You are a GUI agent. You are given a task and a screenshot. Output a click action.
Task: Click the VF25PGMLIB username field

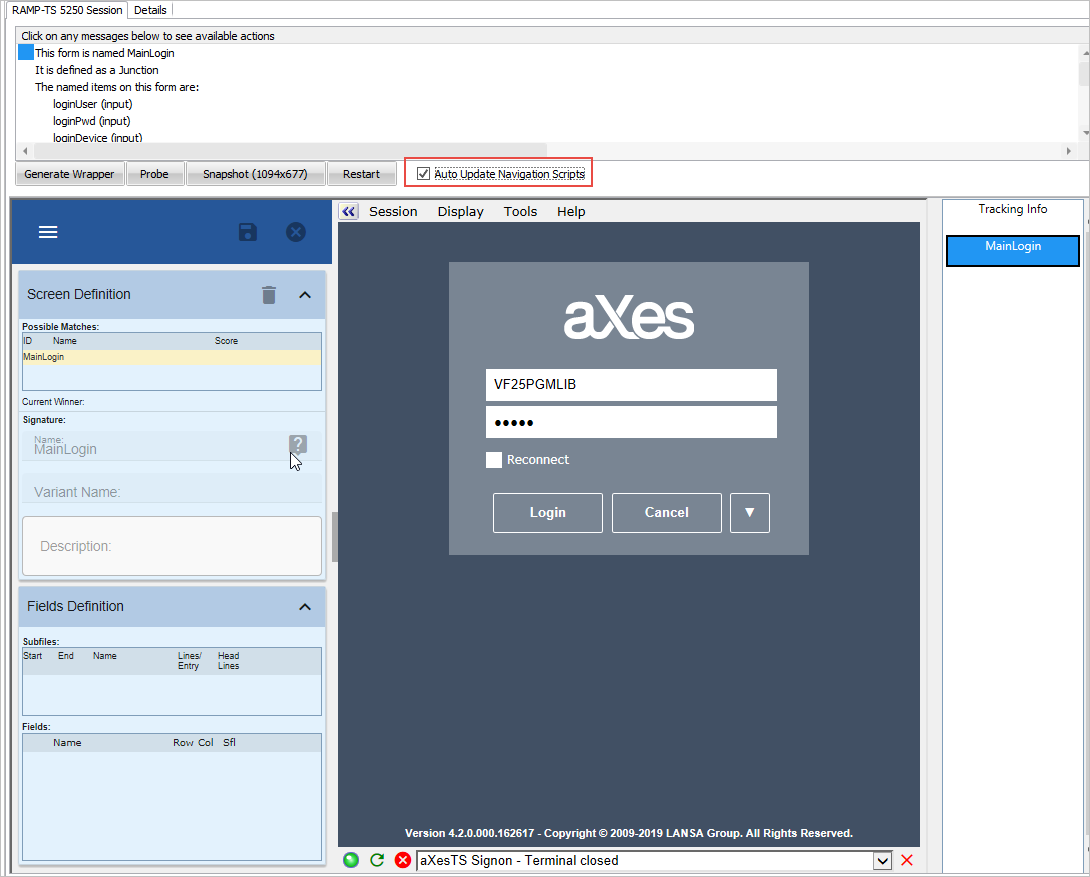tap(631, 384)
